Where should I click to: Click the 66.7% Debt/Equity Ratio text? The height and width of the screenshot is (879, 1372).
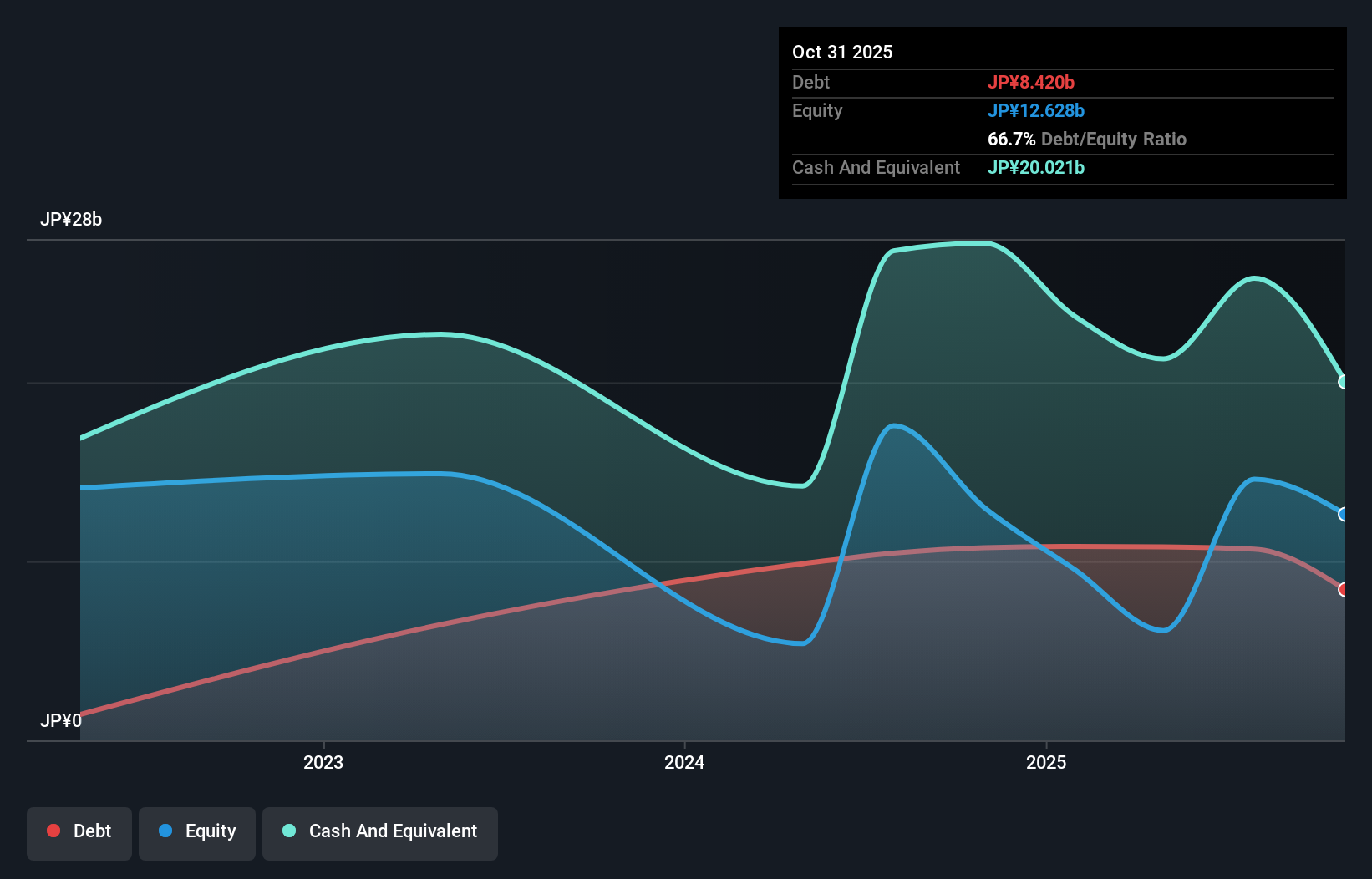point(1086,139)
